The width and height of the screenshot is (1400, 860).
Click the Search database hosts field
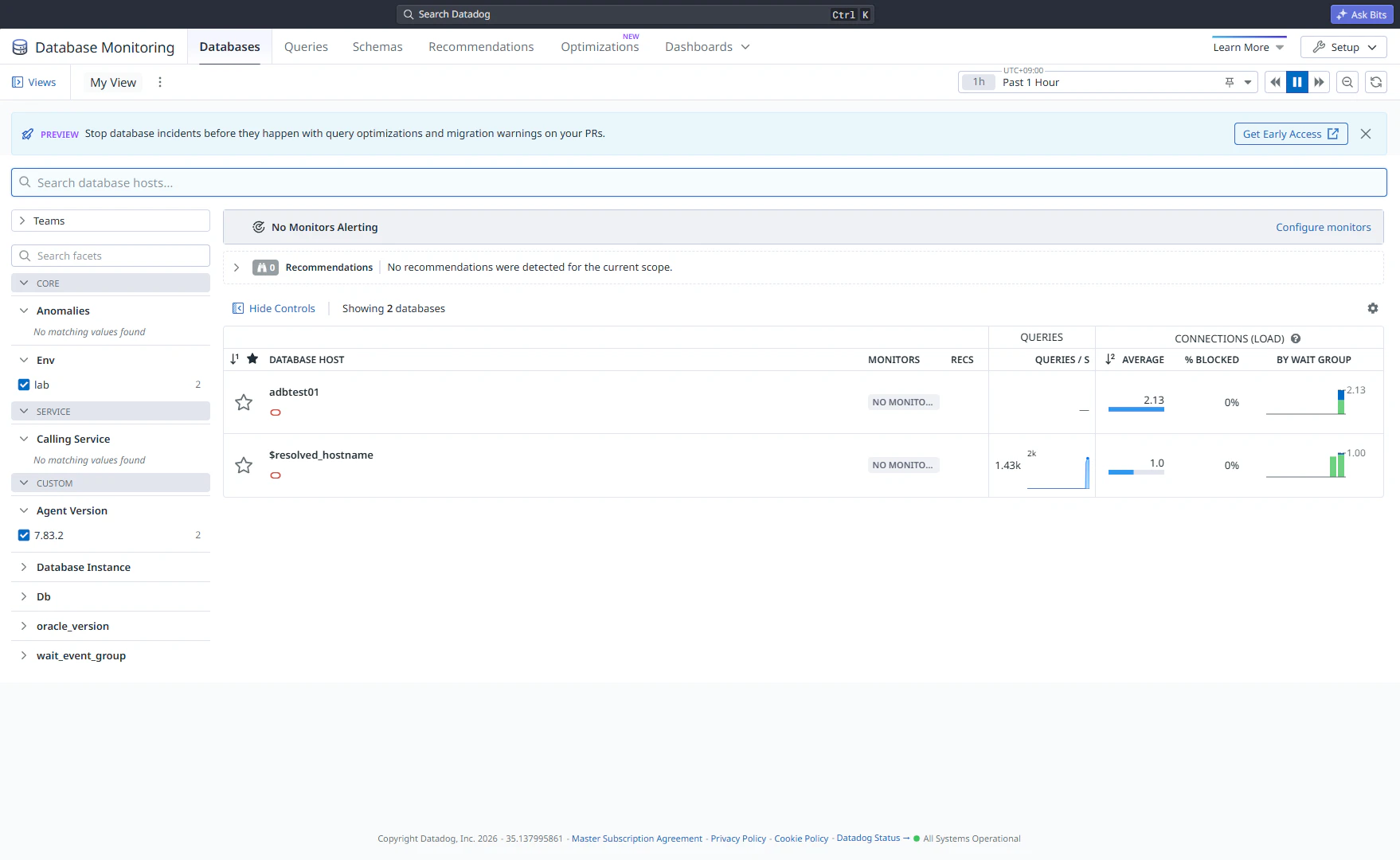(699, 182)
